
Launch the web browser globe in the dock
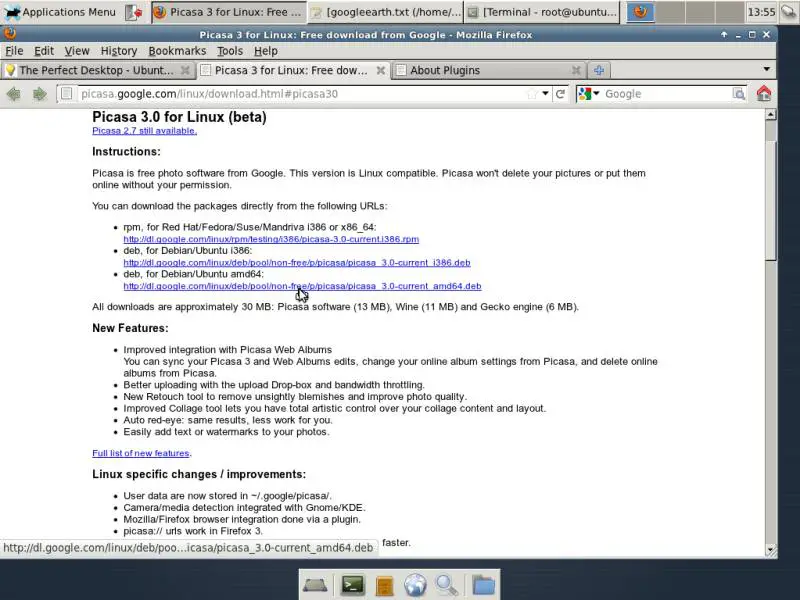click(415, 585)
